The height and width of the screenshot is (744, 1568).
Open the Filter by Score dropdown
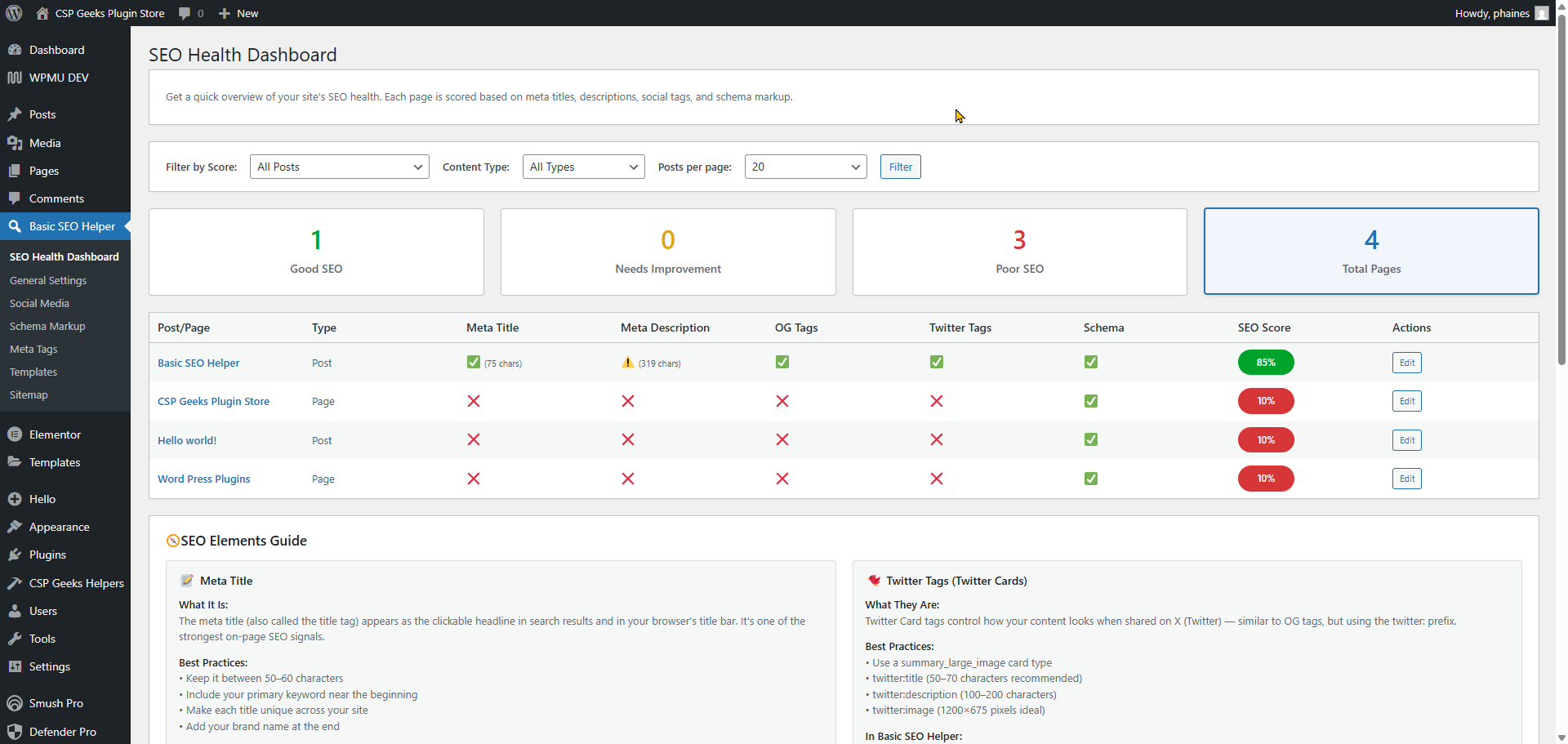pyautogui.click(x=339, y=167)
